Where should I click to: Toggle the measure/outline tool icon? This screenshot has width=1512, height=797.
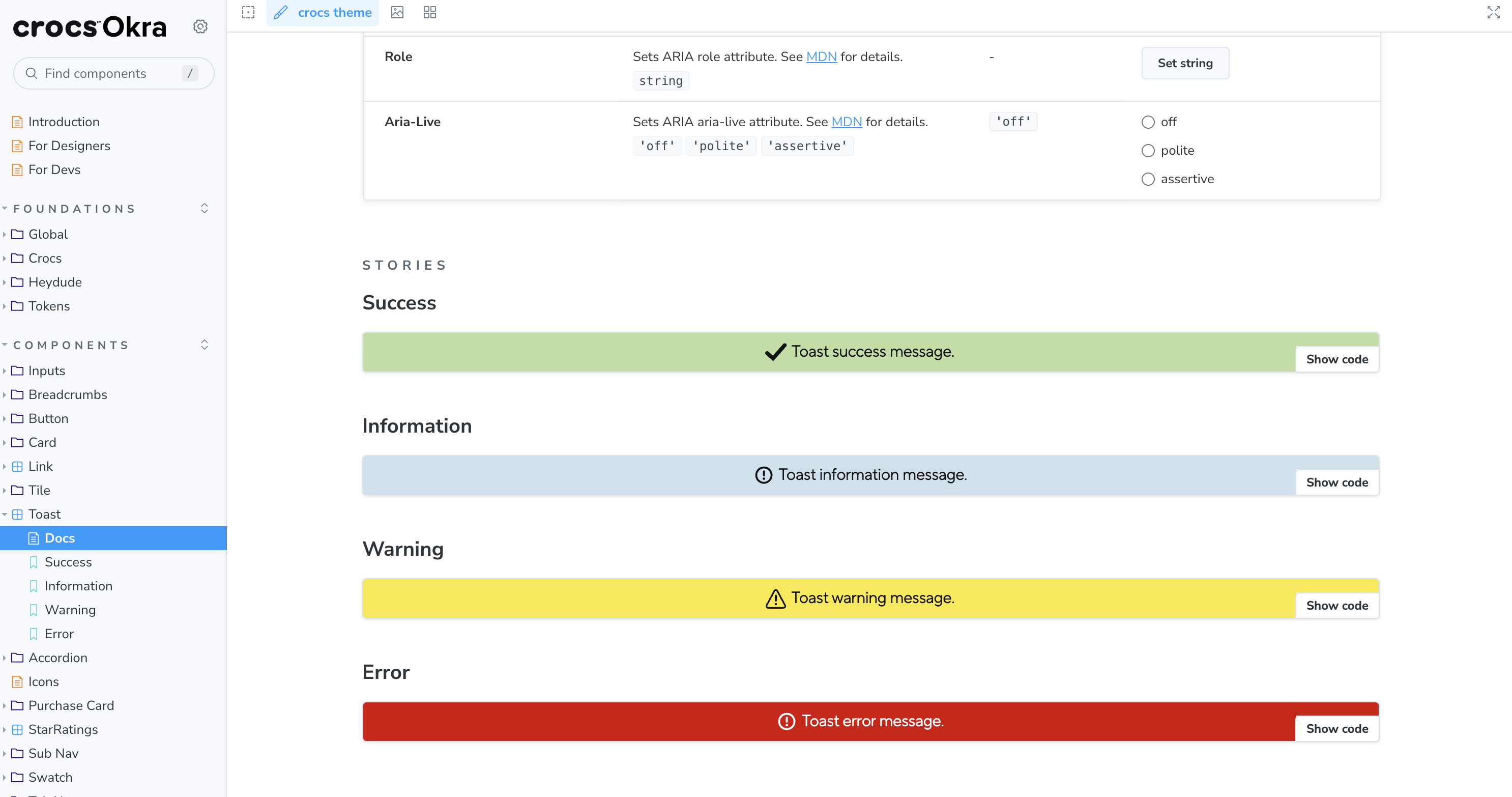coord(248,12)
